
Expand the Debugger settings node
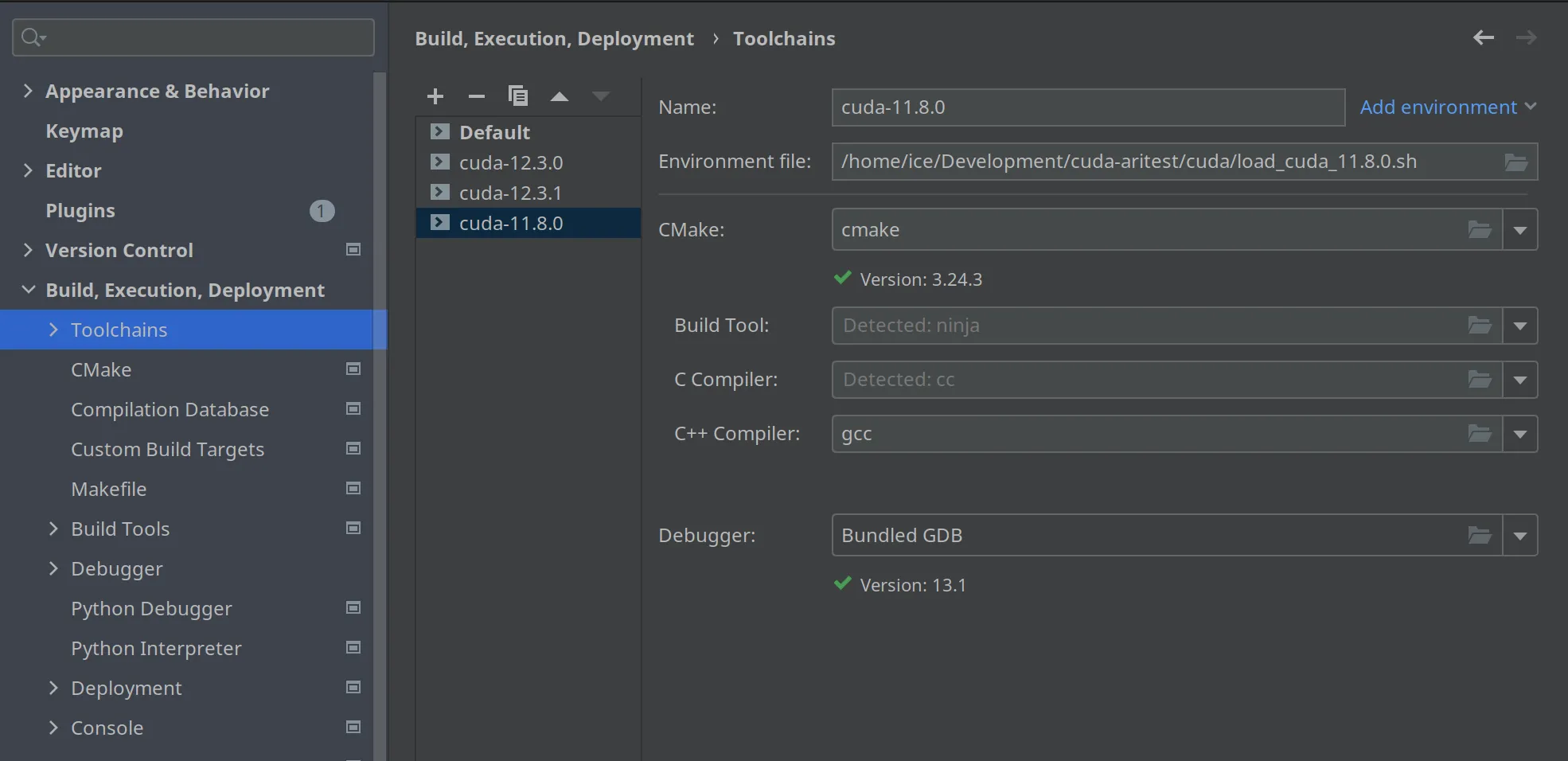(x=53, y=568)
